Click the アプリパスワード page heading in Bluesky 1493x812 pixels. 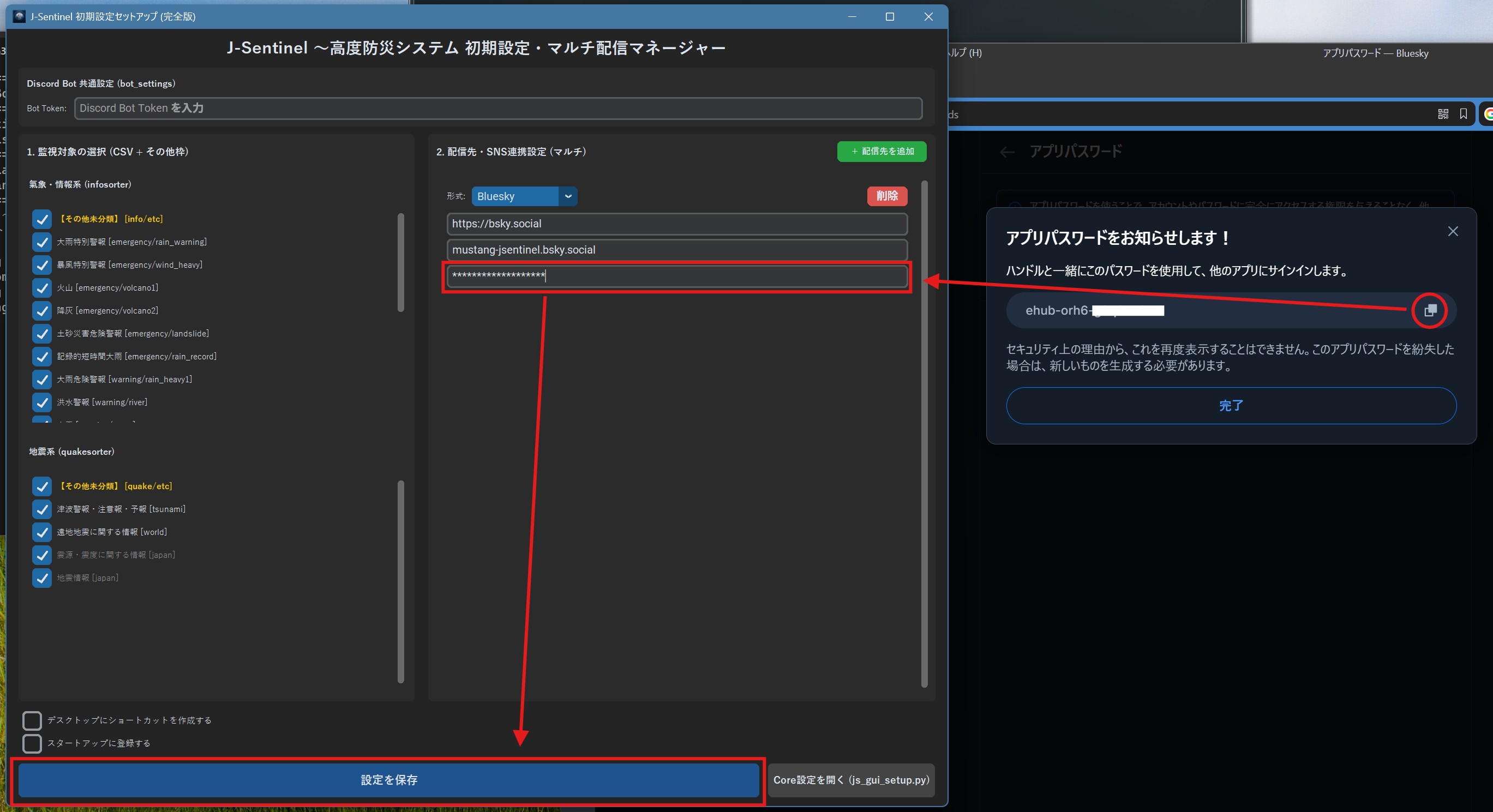[x=1075, y=151]
